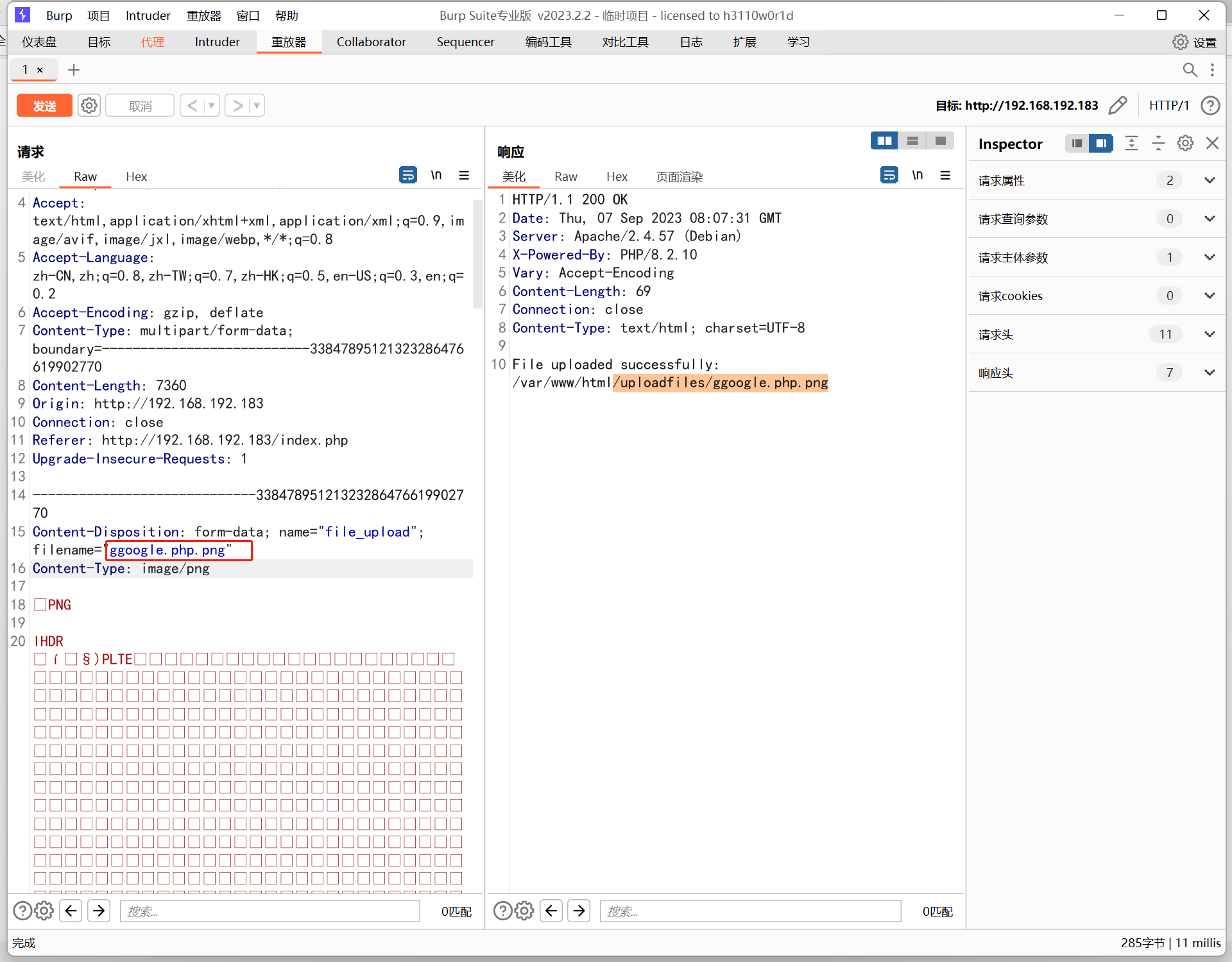Image resolution: width=1232 pixels, height=962 pixels.
Task: Select side-by-side split layout view
Action: coord(884,140)
